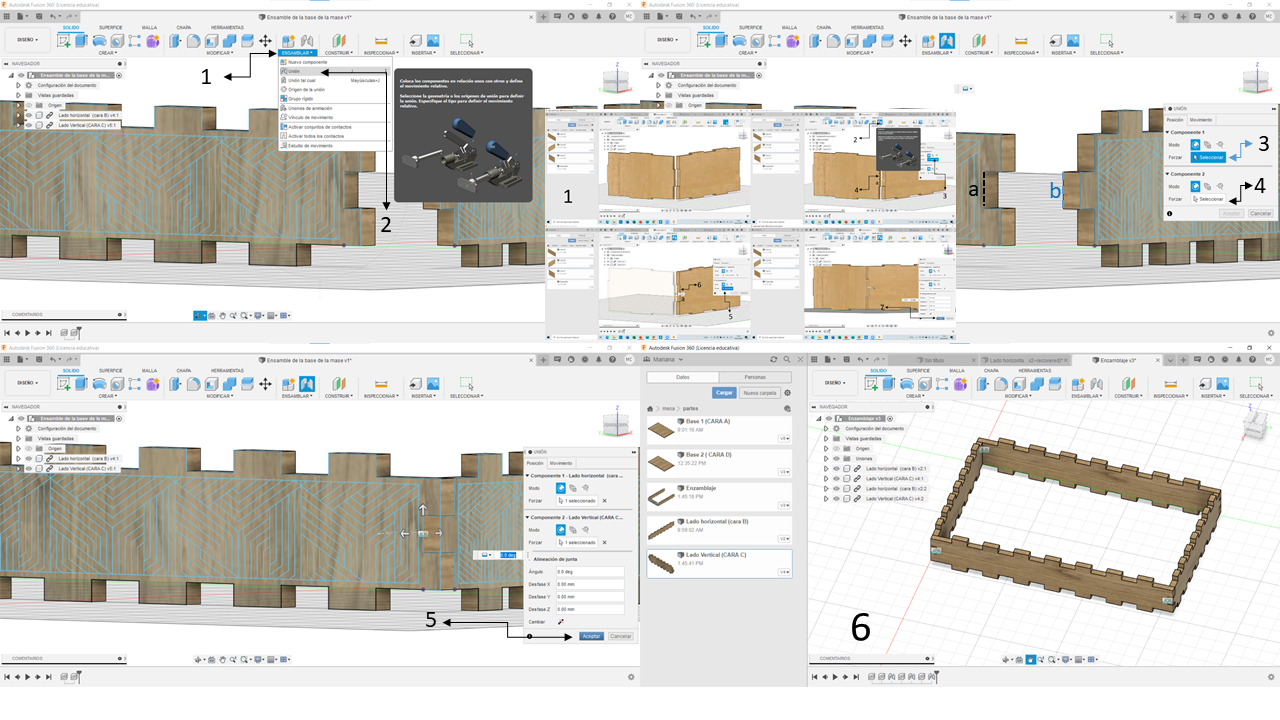Switch to SUPERFICIE tab in top-left window
This screenshot has height=720, width=1280.
tap(110, 27)
